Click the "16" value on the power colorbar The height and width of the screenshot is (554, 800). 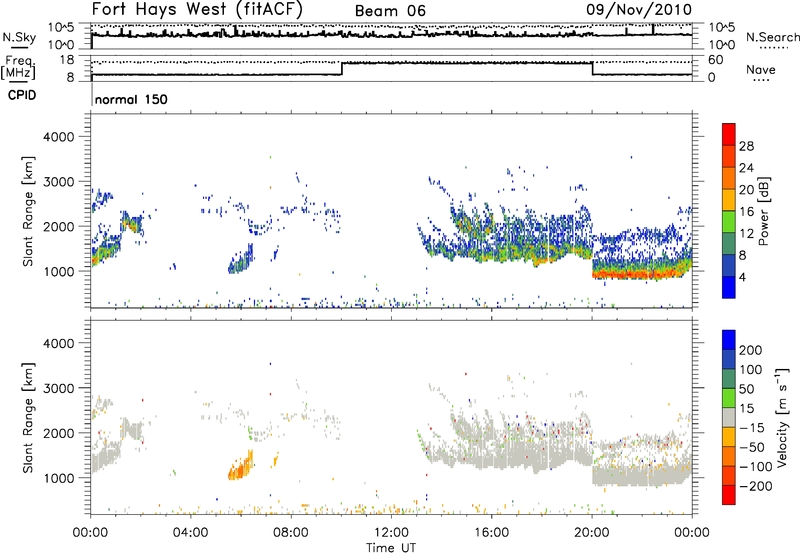point(746,212)
